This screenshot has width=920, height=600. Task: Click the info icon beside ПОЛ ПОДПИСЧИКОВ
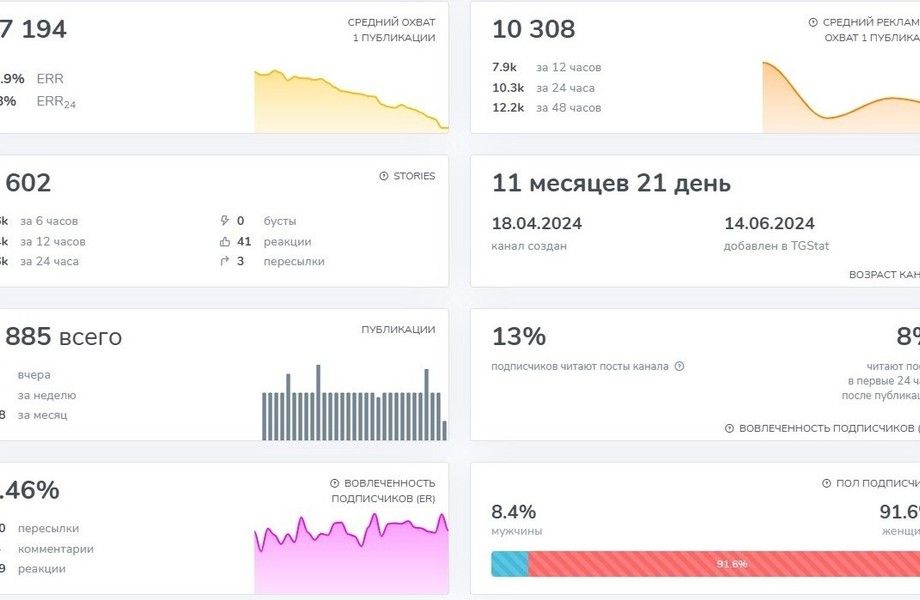tap(826, 483)
